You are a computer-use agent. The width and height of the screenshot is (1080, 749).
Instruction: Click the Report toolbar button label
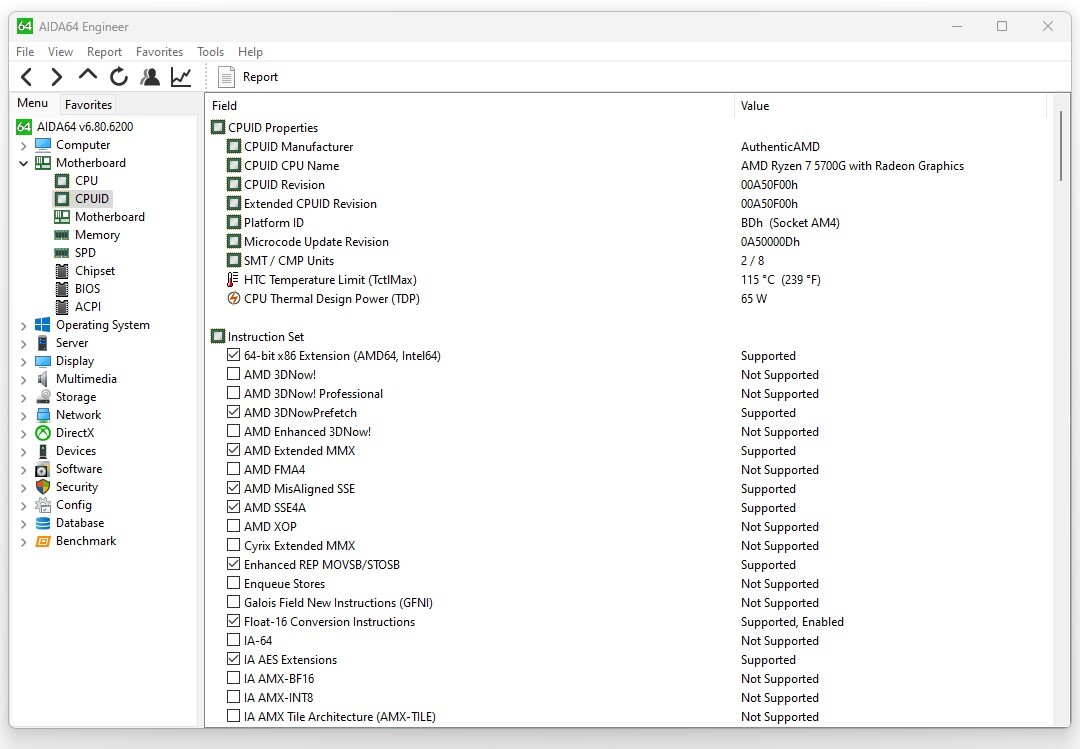point(260,77)
